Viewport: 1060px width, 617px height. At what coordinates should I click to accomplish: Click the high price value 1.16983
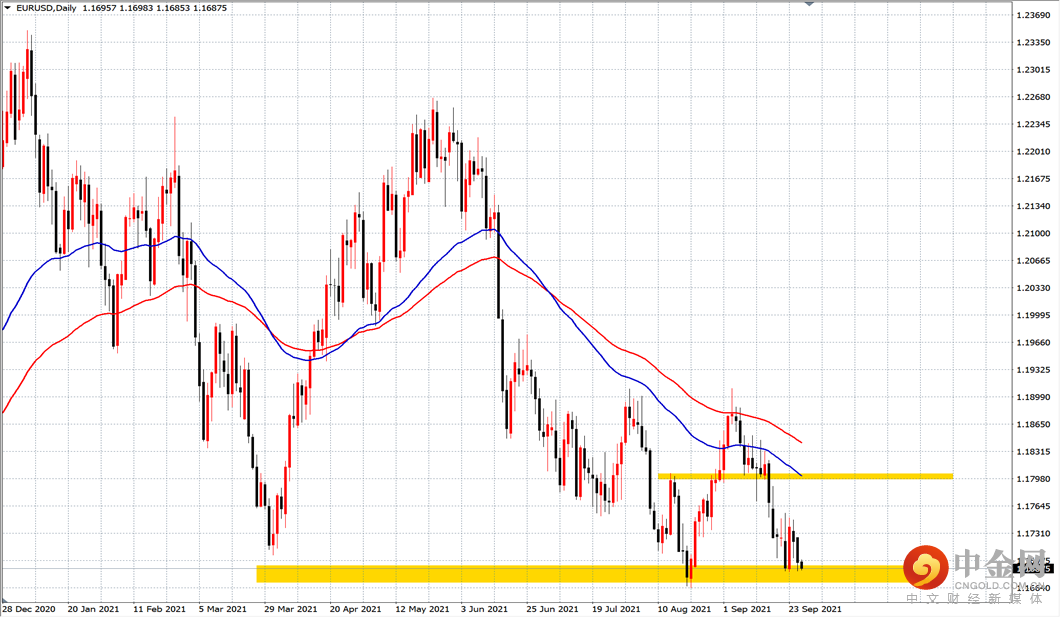coord(136,8)
